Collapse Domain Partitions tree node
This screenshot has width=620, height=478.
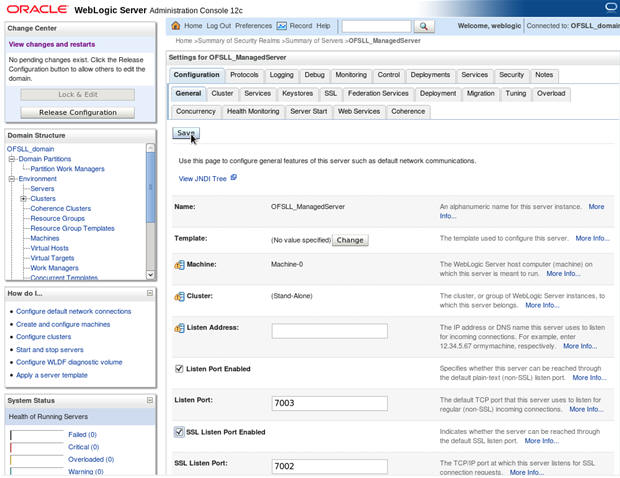(x=11, y=159)
